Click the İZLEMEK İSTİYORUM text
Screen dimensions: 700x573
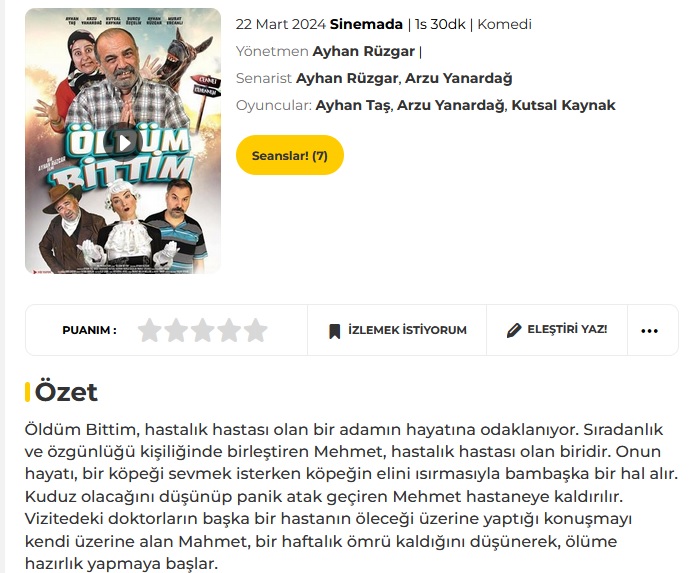pos(407,330)
